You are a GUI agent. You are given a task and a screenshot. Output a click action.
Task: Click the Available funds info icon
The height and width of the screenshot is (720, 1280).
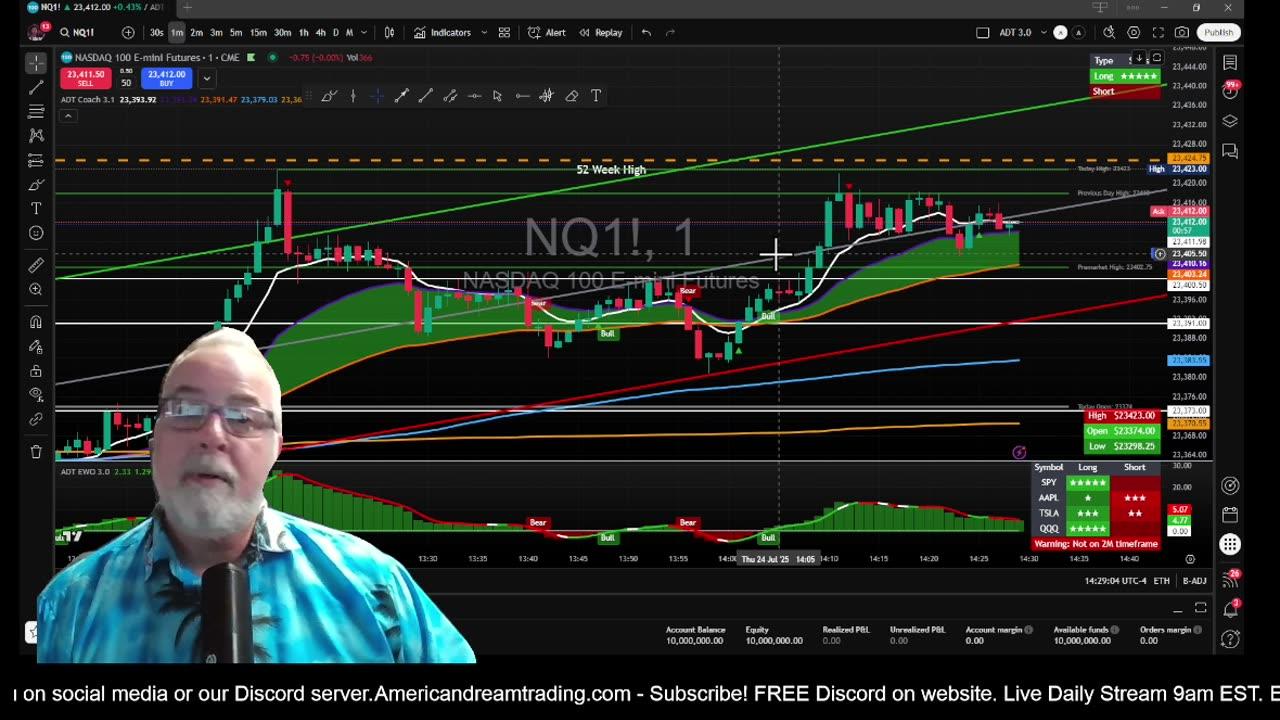click(1113, 630)
